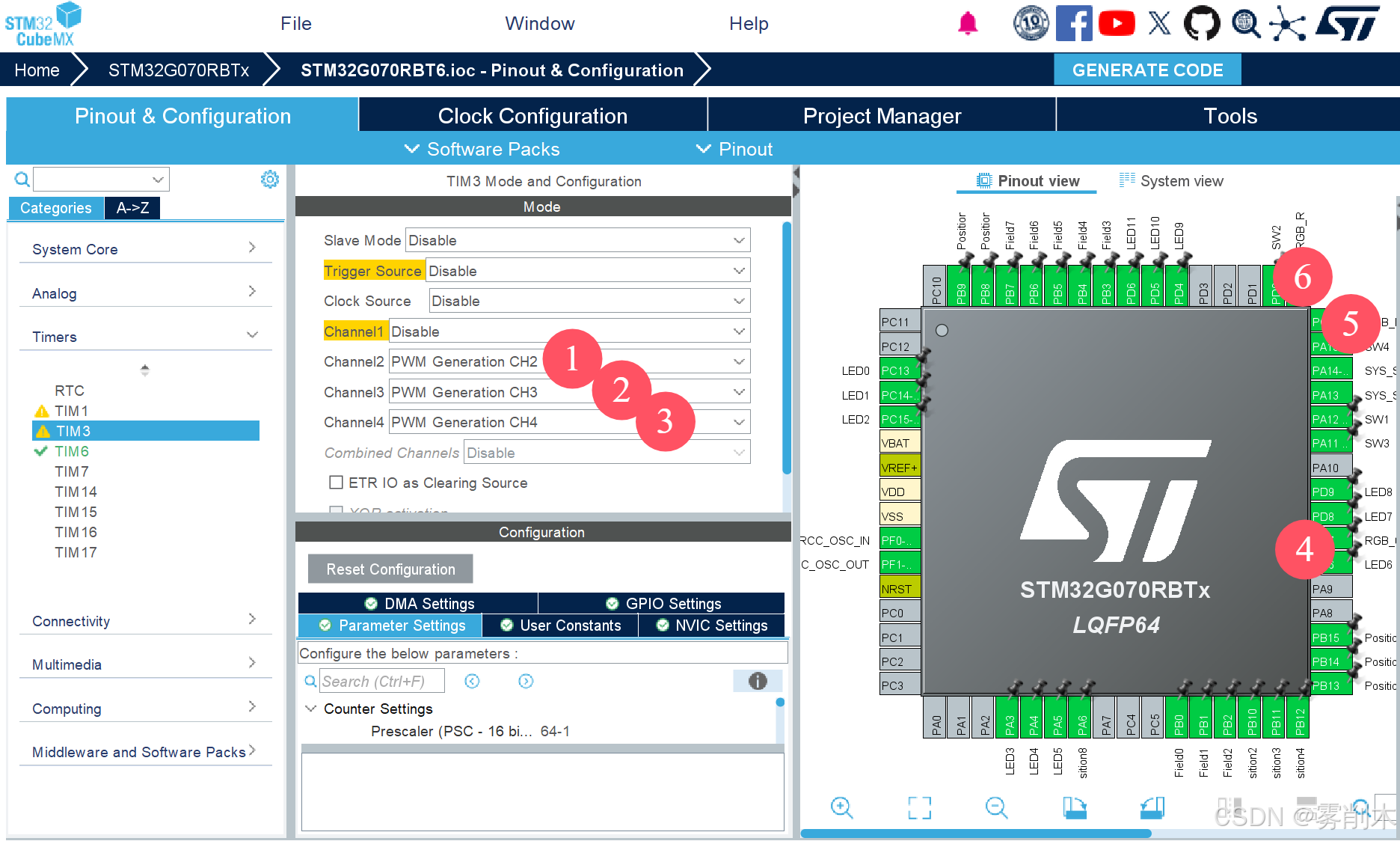
Task: Switch to Clock Configuration tab
Action: pyautogui.click(x=533, y=116)
